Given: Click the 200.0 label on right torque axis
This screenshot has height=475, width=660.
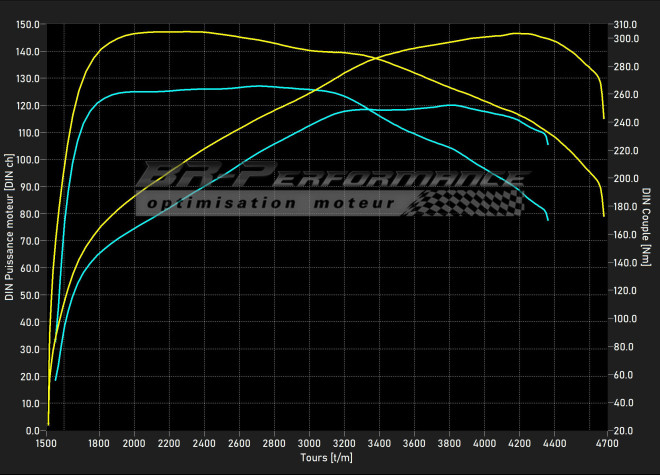Looking at the screenshot, I should click(x=625, y=179).
